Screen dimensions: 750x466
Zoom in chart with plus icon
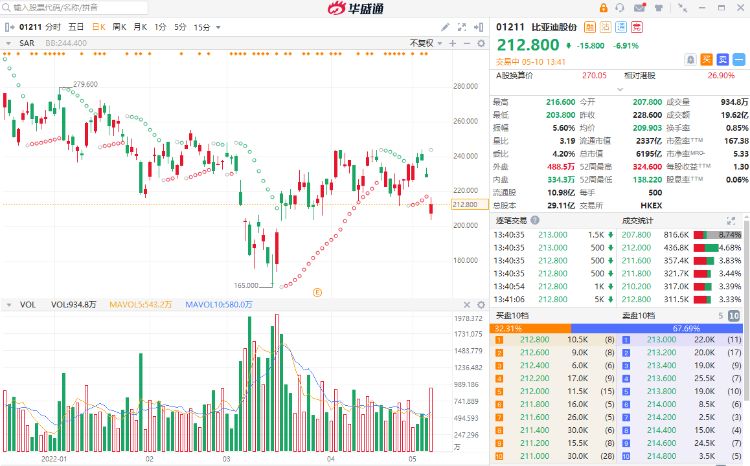(x=452, y=43)
